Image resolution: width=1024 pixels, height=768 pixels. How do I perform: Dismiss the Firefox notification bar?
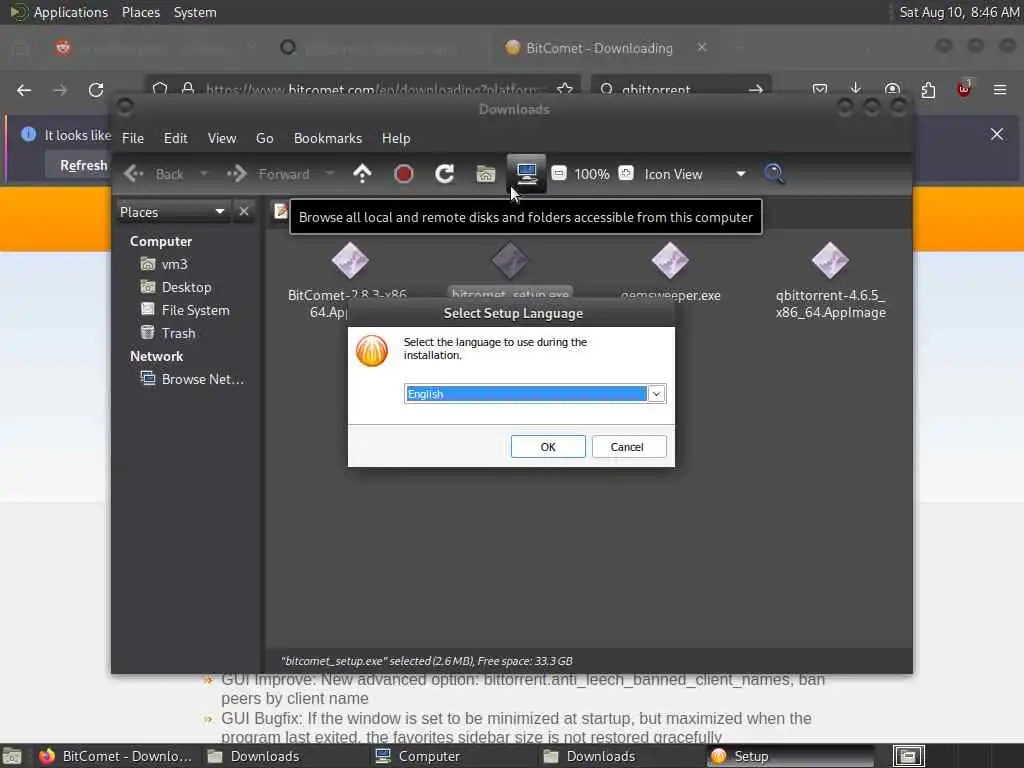[x=997, y=135]
